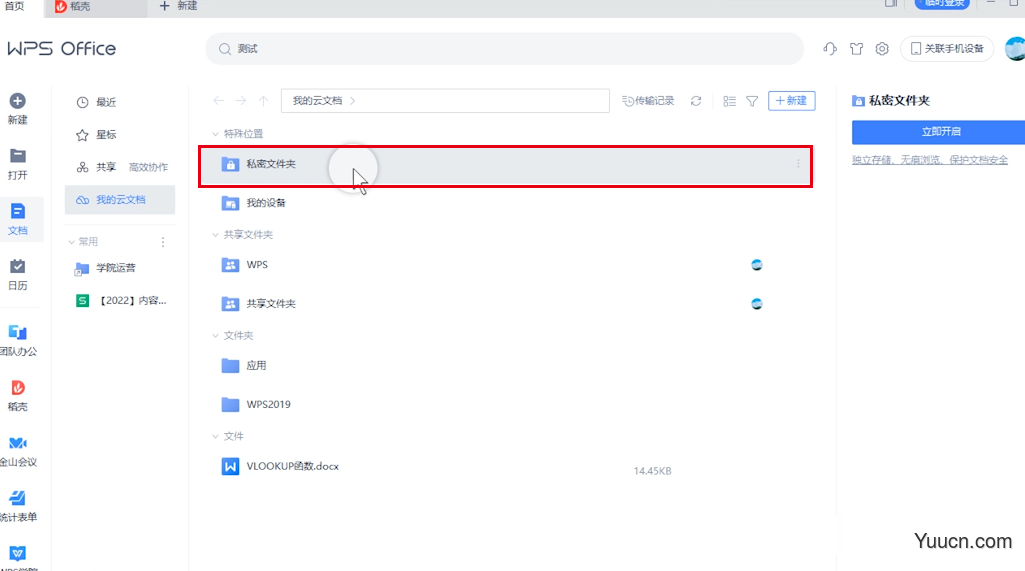Switch to the 首页 tab

[x=14, y=6]
